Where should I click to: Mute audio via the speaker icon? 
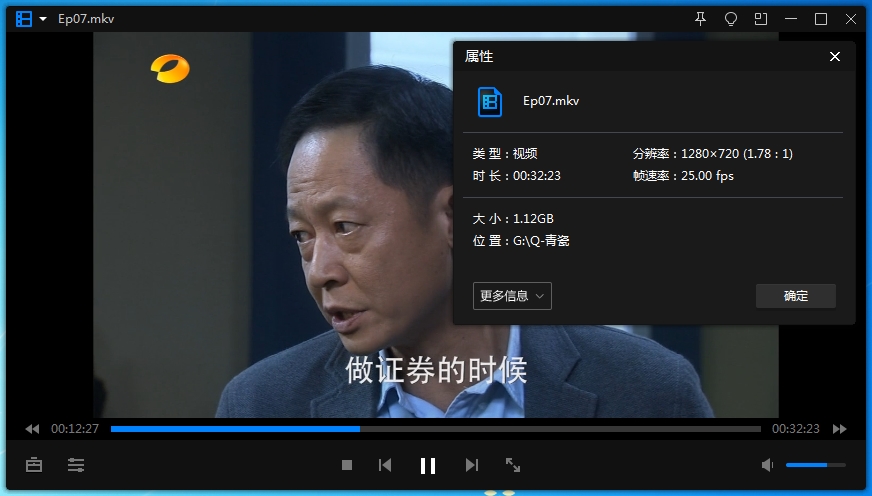[x=767, y=465]
